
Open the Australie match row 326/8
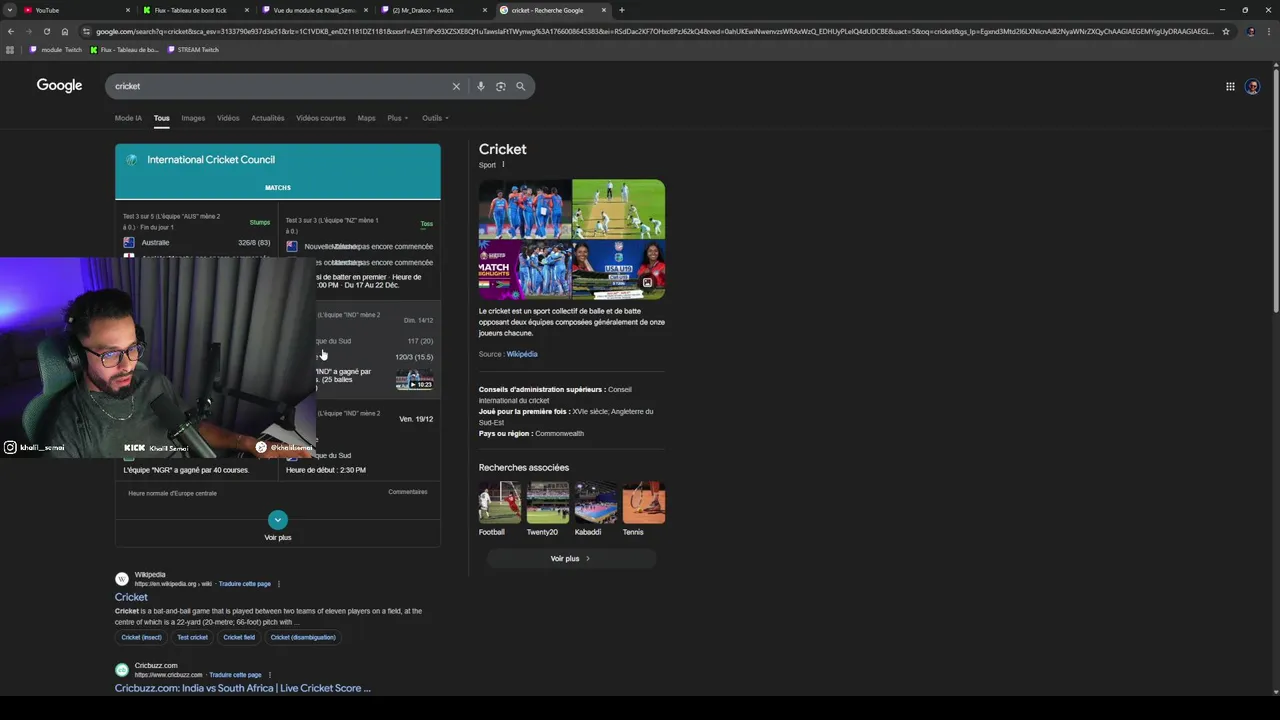[197, 242]
